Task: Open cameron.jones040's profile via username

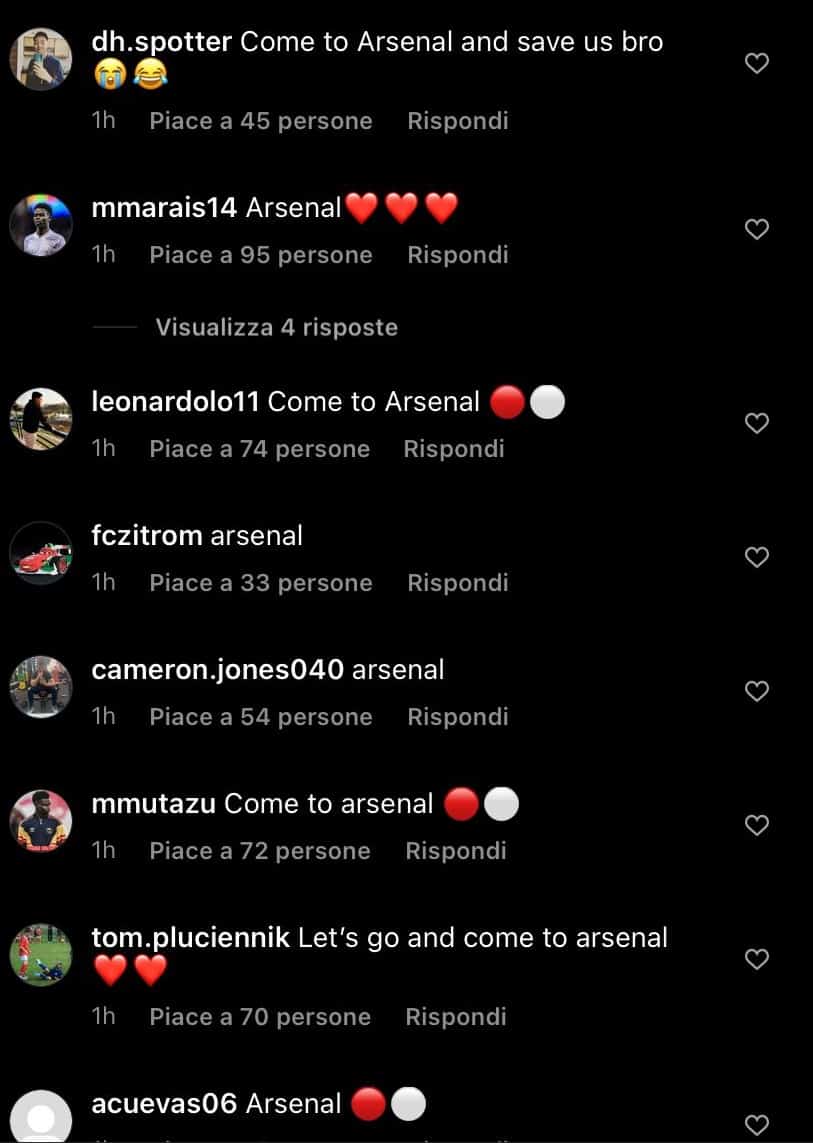Action: pos(218,670)
